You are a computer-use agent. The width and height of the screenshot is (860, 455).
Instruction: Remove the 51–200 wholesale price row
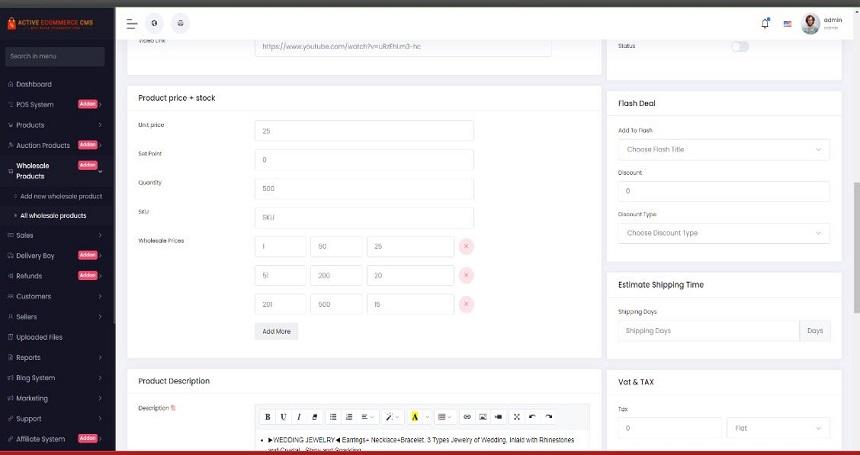[x=466, y=275]
